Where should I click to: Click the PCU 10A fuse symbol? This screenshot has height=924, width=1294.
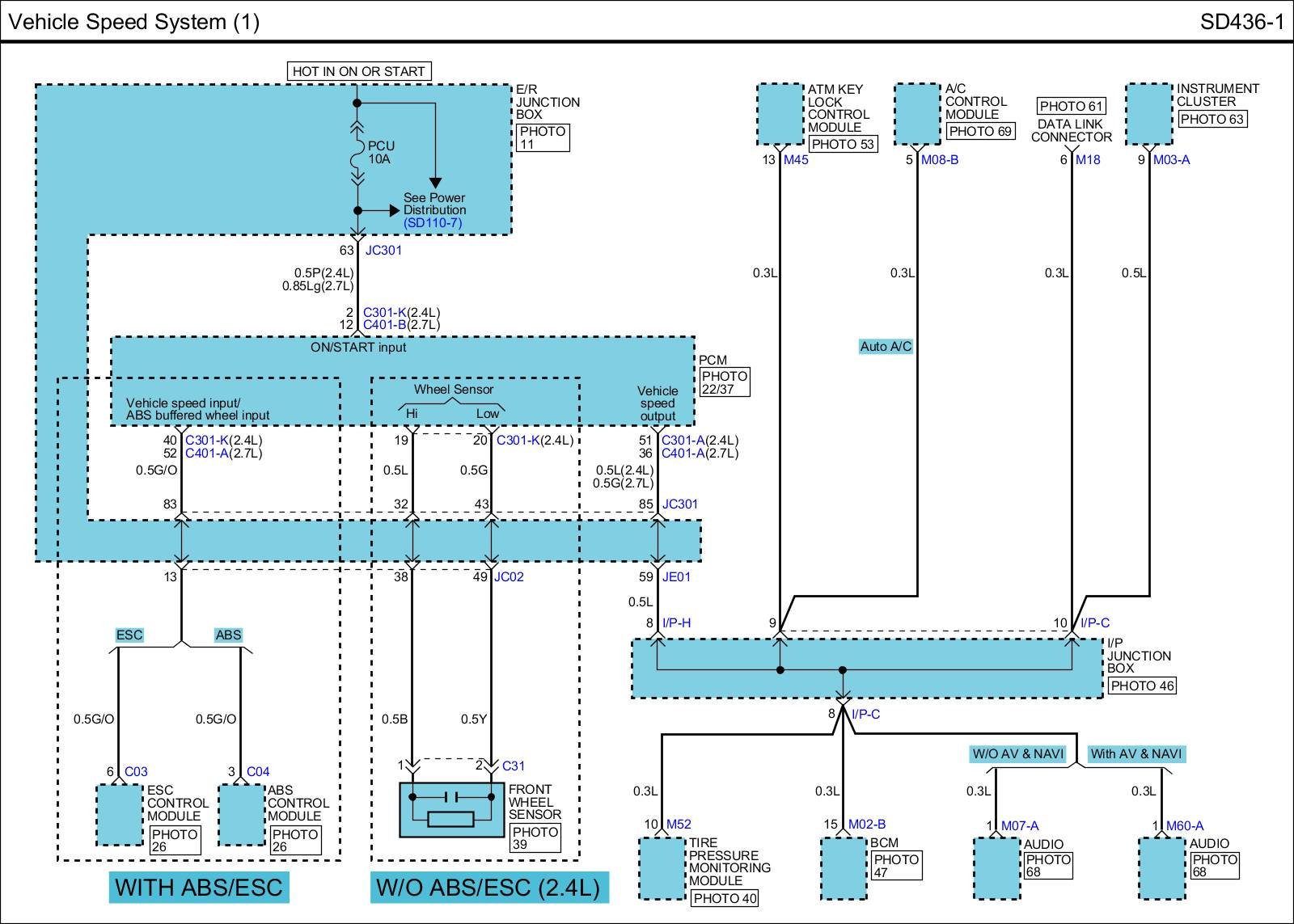tap(357, 153)
